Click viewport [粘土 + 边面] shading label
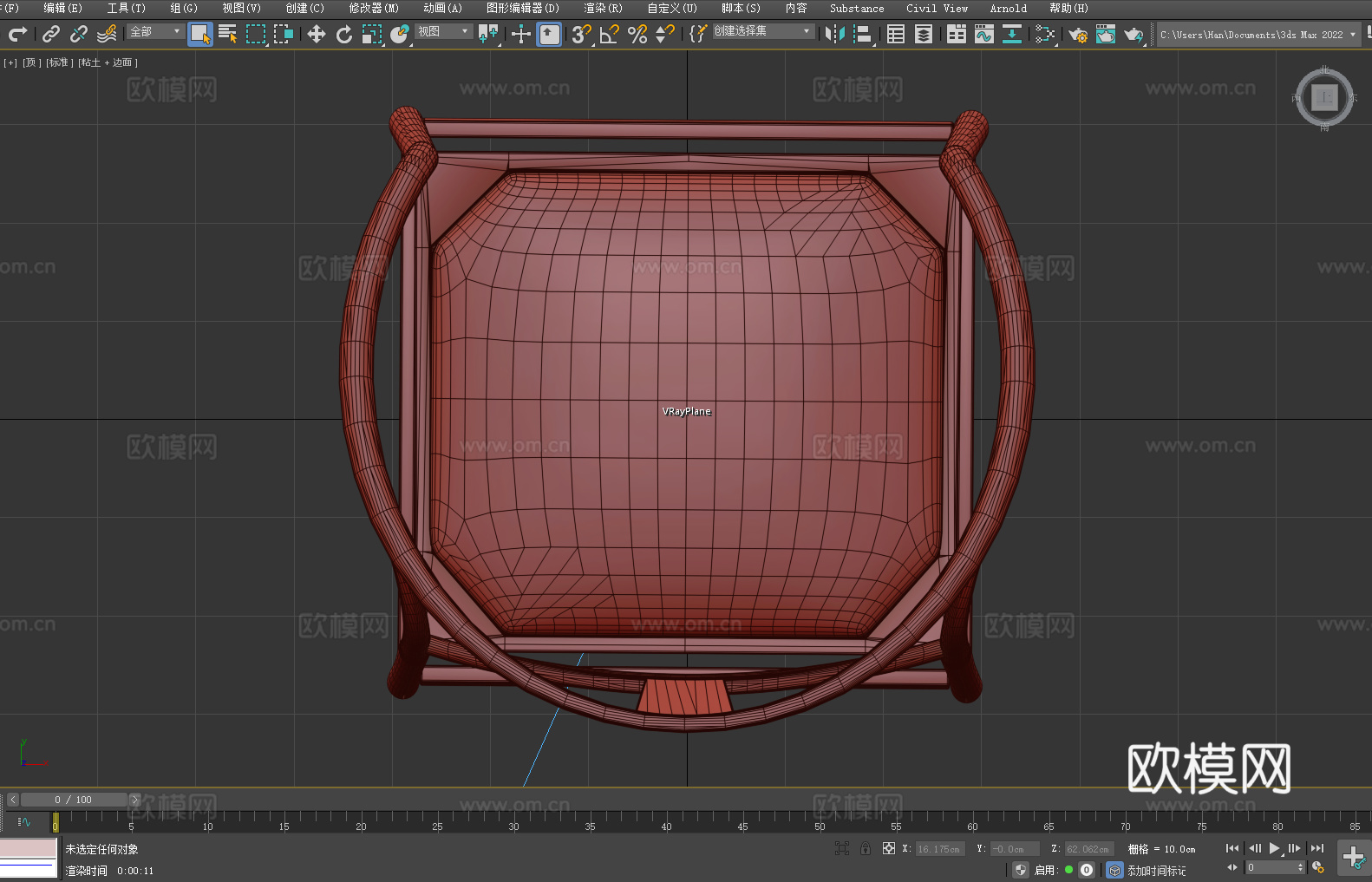 pos(108,62)
